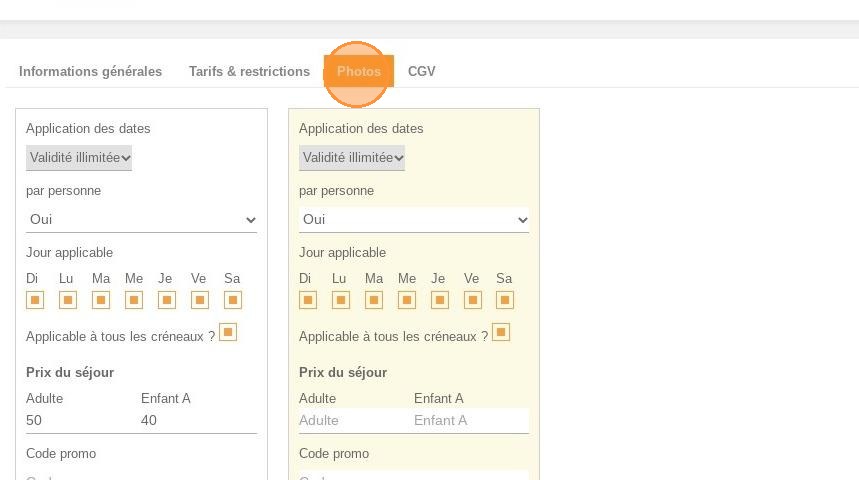Toggle Me checkbox in left panel
The width and height of the screenshot is (859, 480).
(134, 300)
